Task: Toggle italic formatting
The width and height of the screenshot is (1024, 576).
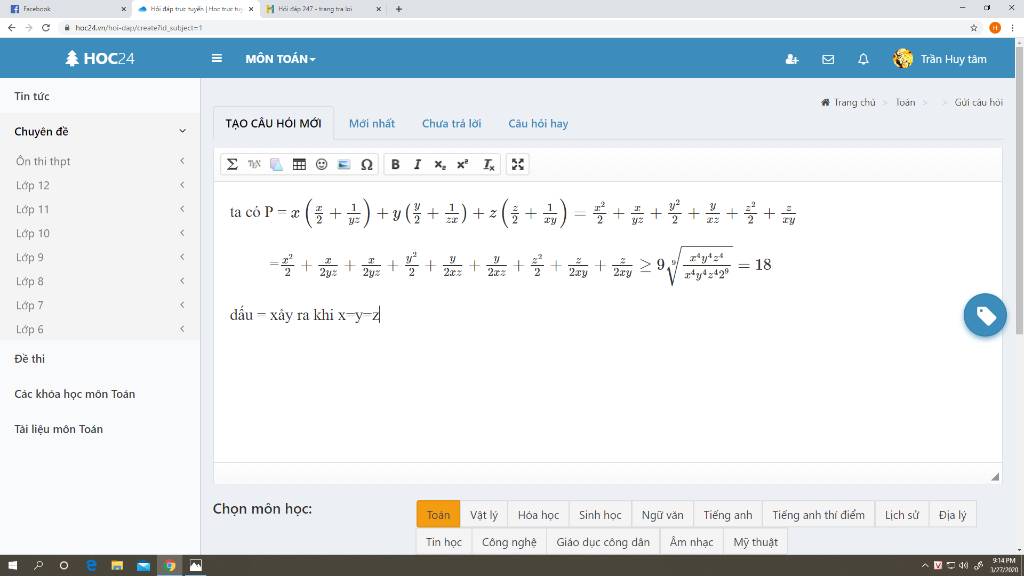Action: [417, 165]
